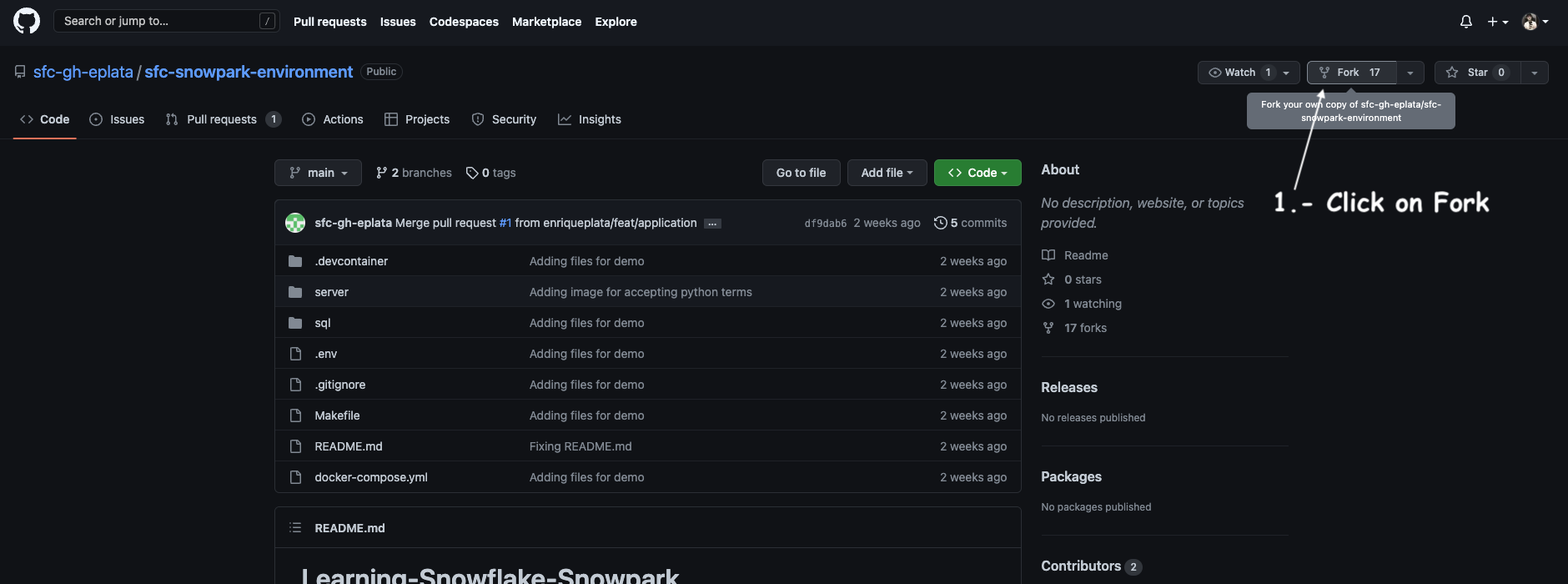The image size is (1568, 584).
Task: Star the repository
Action: 1477,73
